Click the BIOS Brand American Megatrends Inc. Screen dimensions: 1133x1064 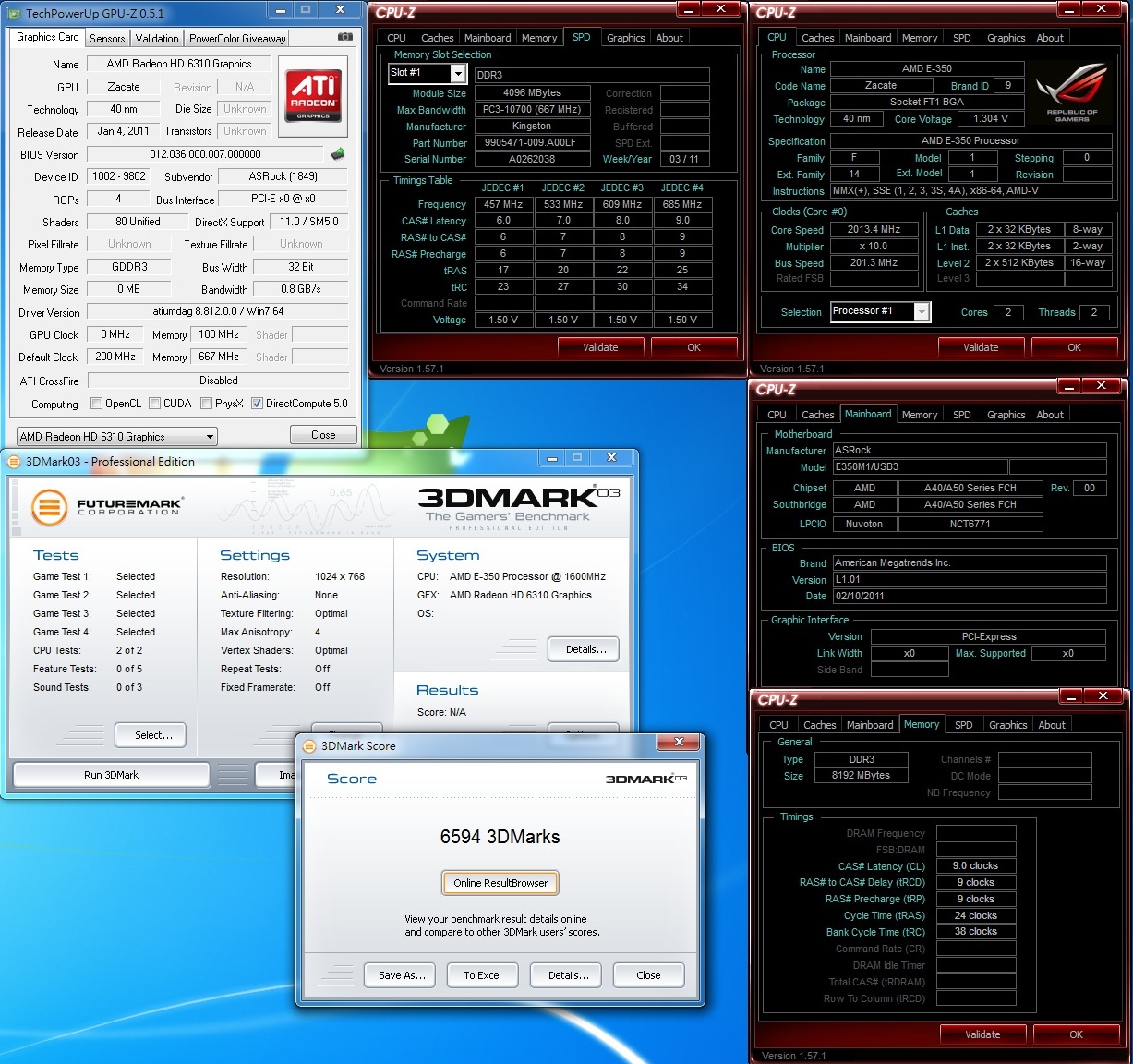[x=969, y=562]
